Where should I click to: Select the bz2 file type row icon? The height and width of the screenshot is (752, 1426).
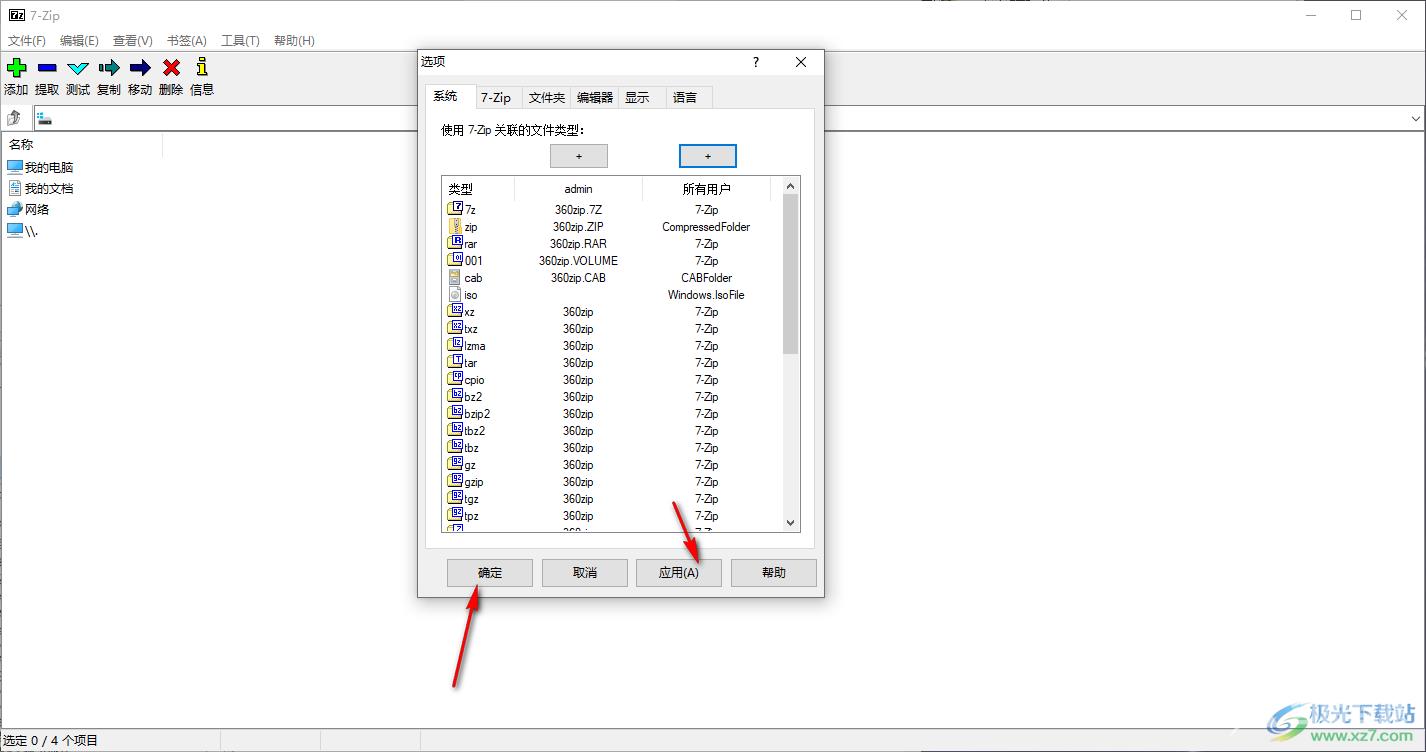point(455,396)
